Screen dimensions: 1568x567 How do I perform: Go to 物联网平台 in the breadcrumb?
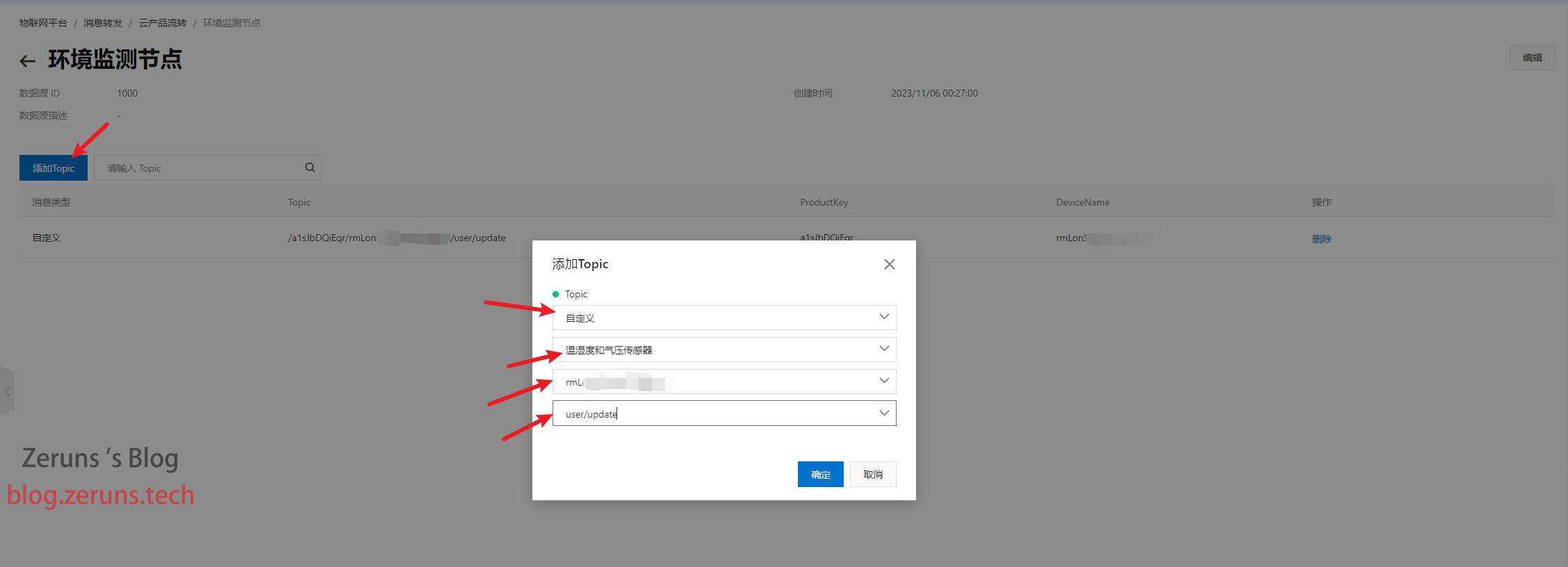coord(43,23)
